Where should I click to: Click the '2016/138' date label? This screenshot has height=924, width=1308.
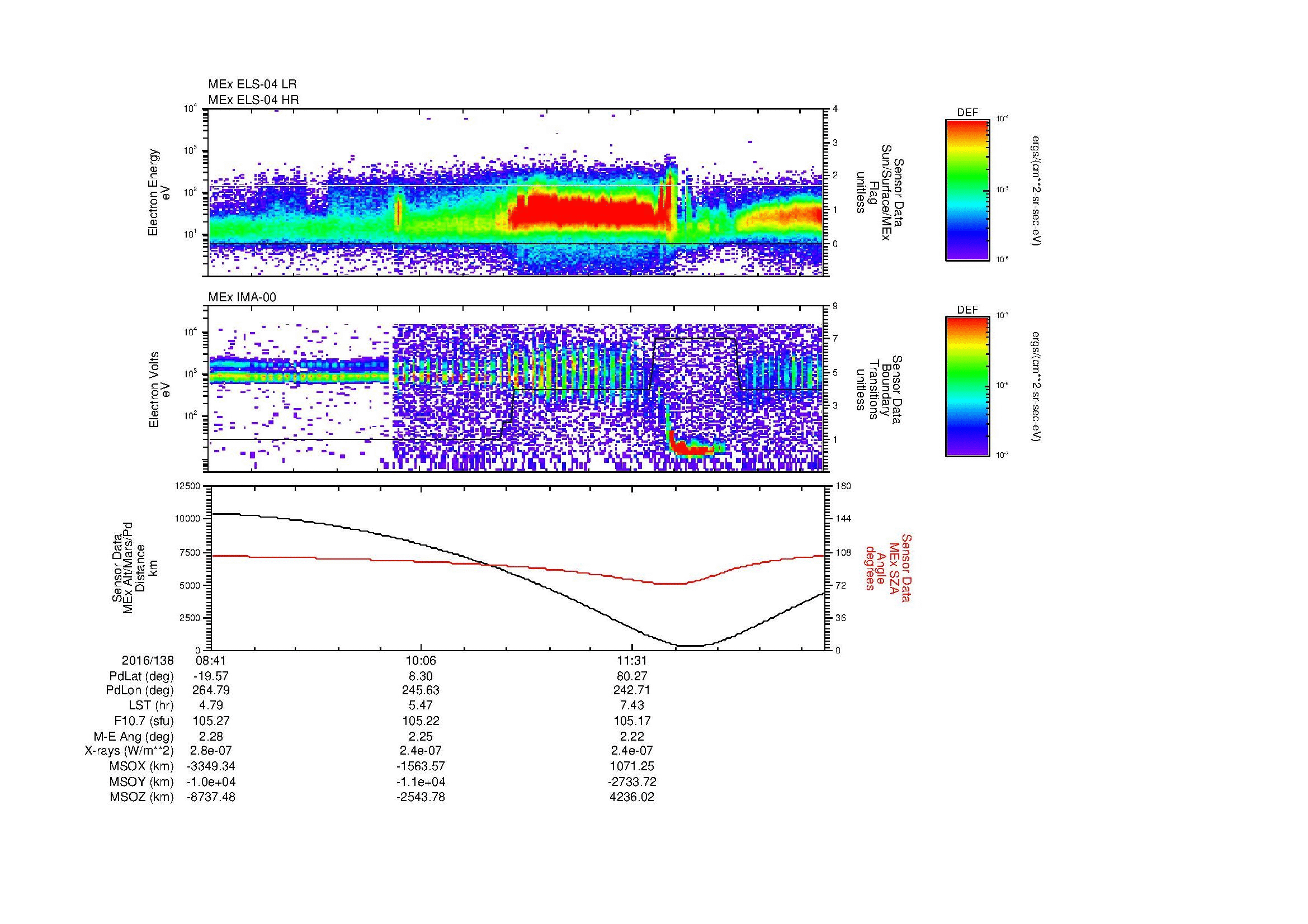(148, 660)
